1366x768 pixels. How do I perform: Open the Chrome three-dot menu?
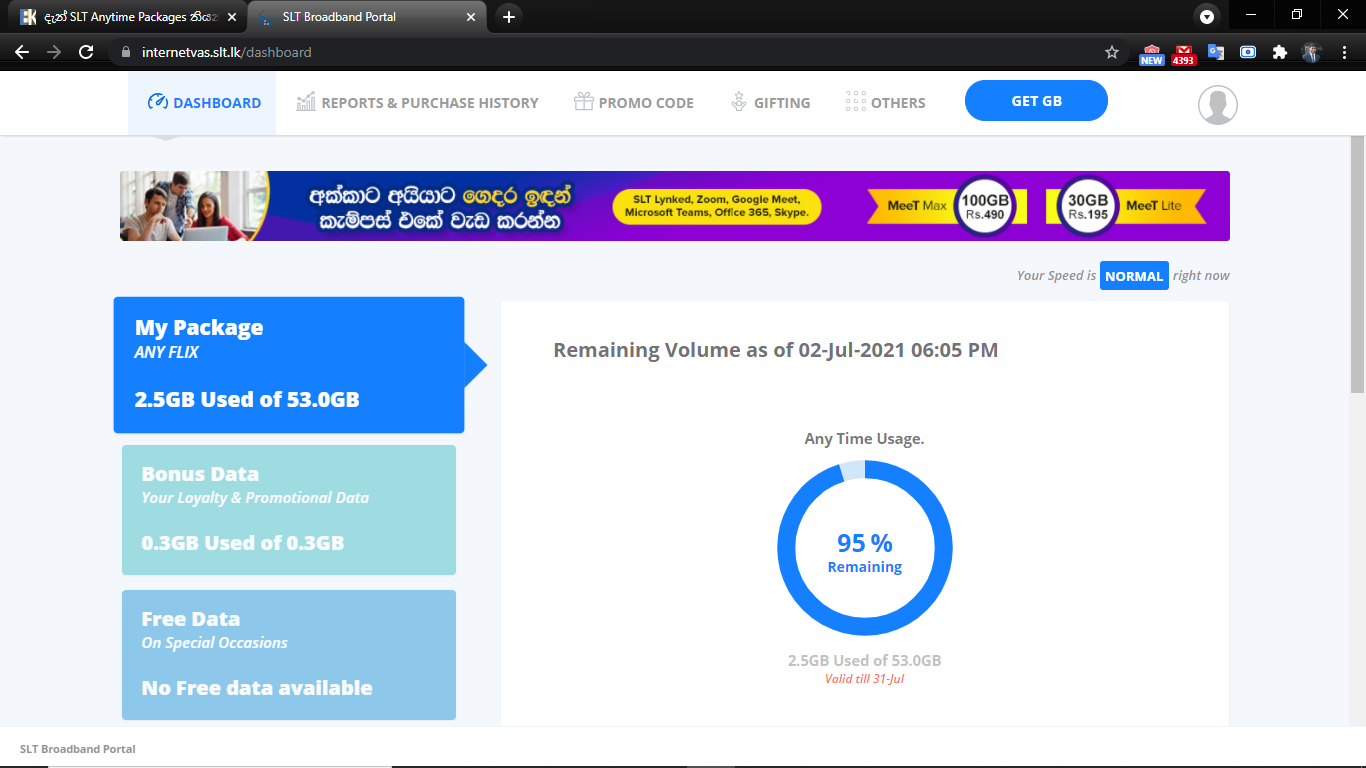[1343, 52]
